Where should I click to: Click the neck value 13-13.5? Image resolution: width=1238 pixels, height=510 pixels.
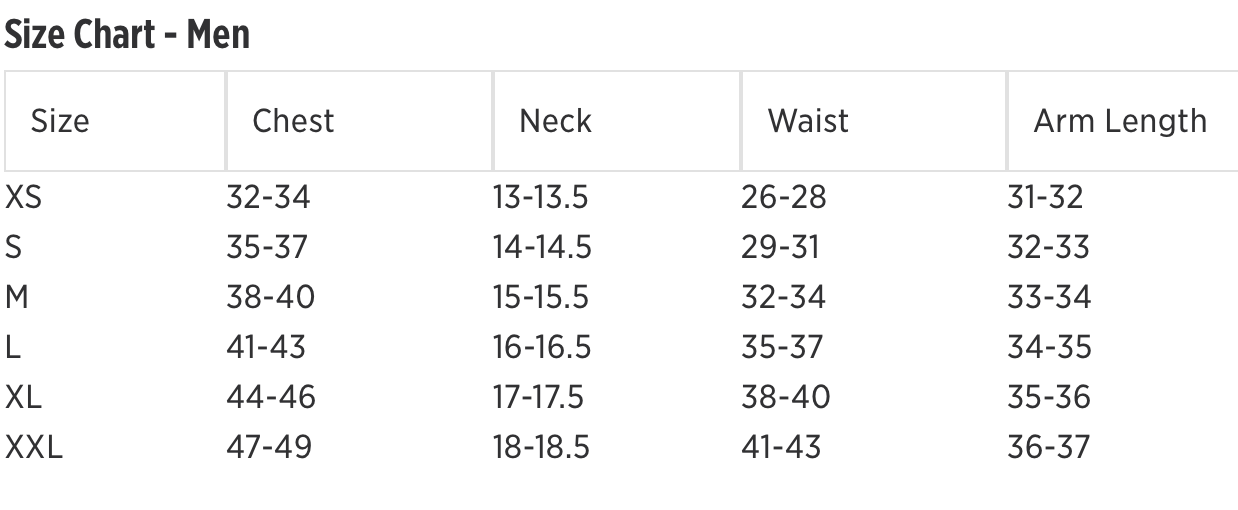(x=540, y=197)
